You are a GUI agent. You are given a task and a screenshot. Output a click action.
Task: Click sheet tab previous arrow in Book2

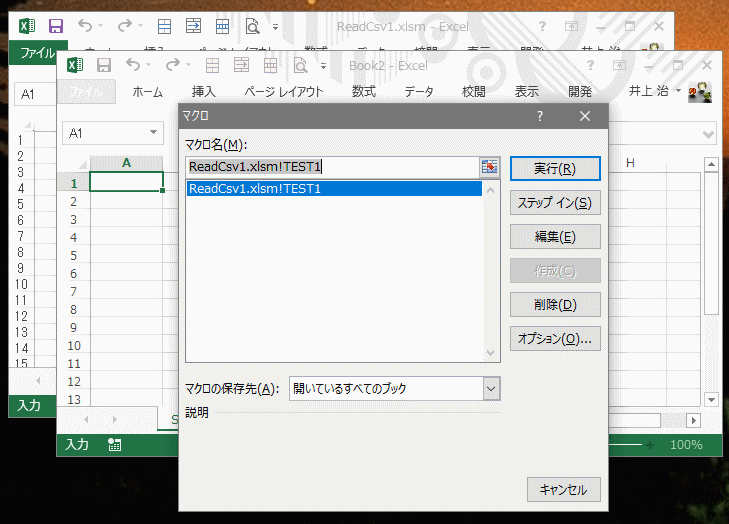[x=86, y=419]
